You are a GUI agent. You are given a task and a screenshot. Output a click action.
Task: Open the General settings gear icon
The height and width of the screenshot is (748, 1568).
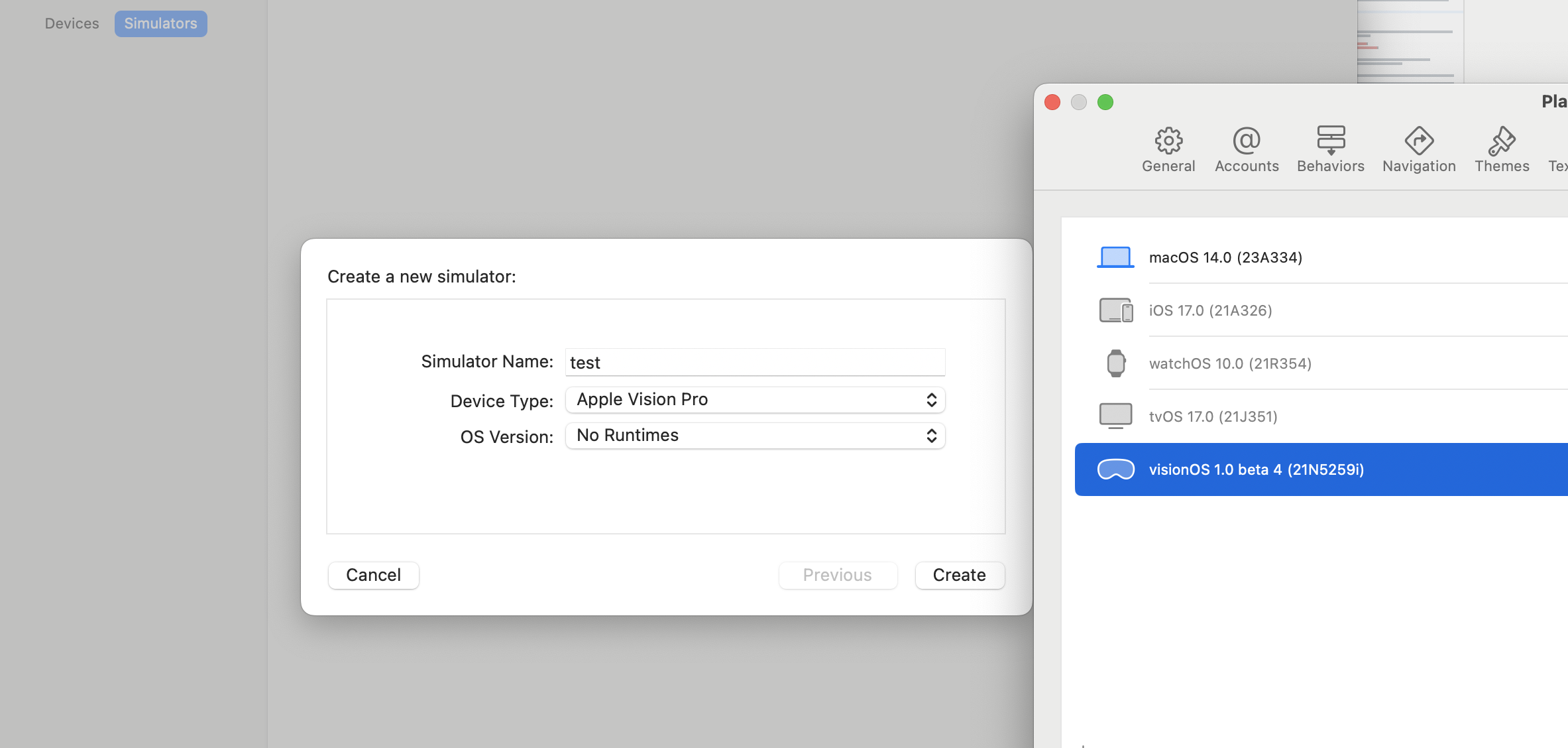click(x=1168, y=141)
